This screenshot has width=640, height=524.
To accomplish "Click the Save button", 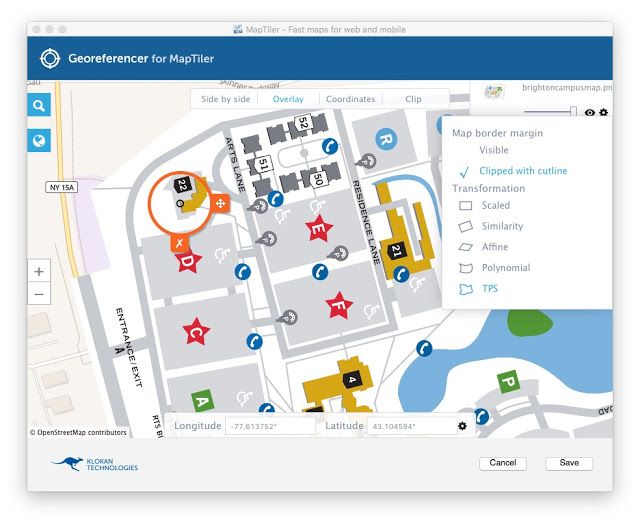I will 569,463.
